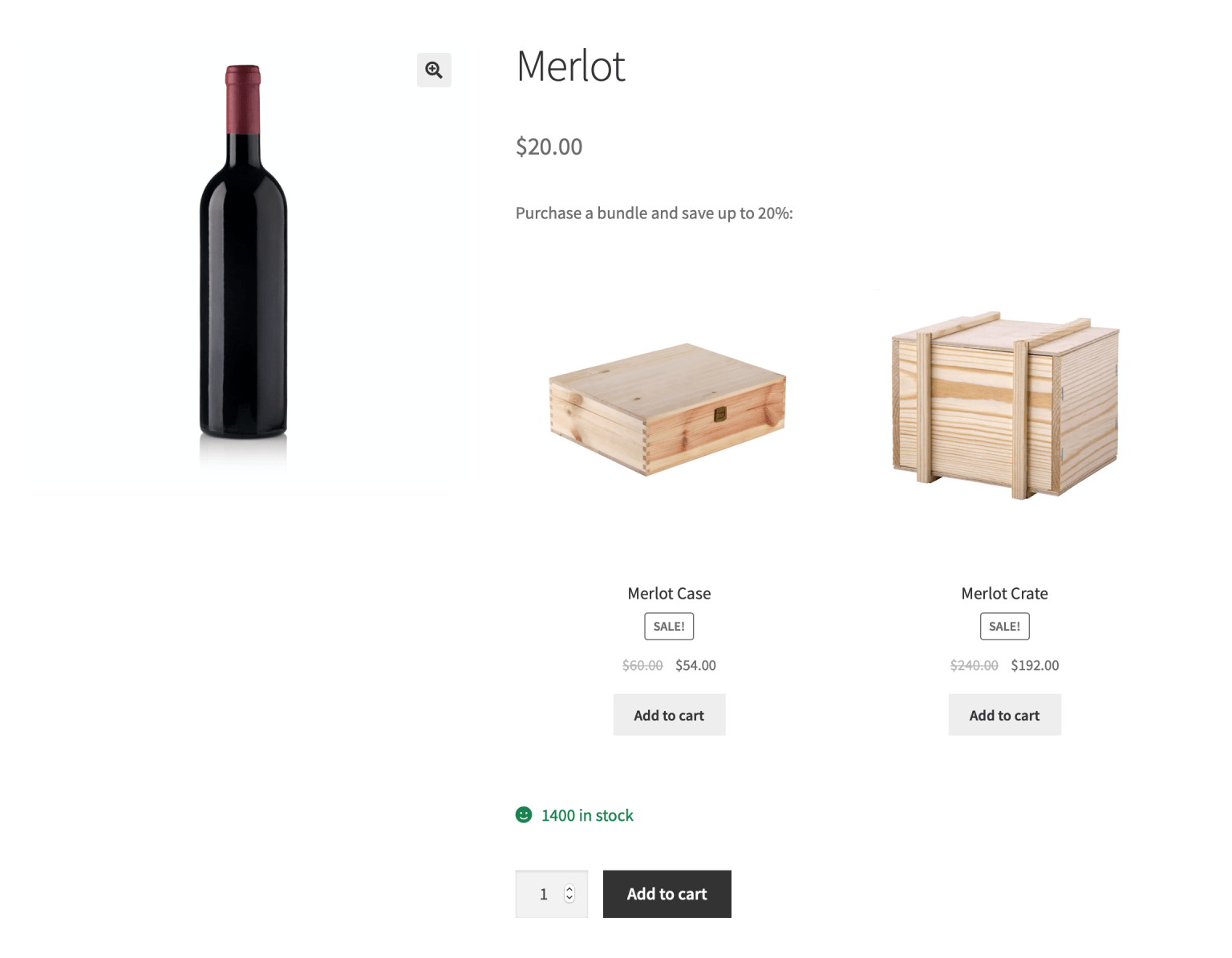Click the SALE! badge on Merlot Crate
The width and height of the screenshot is (1232, 958).
1004,626
